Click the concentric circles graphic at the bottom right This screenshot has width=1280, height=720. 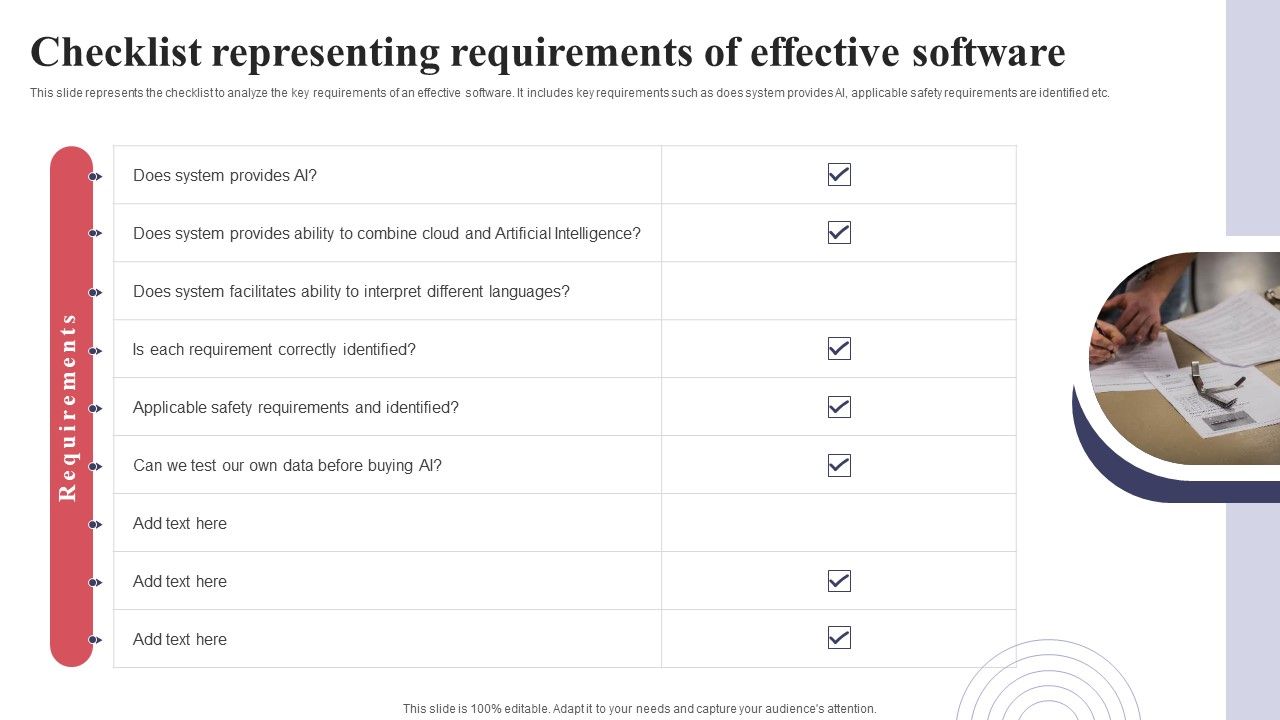(1048, 685)
